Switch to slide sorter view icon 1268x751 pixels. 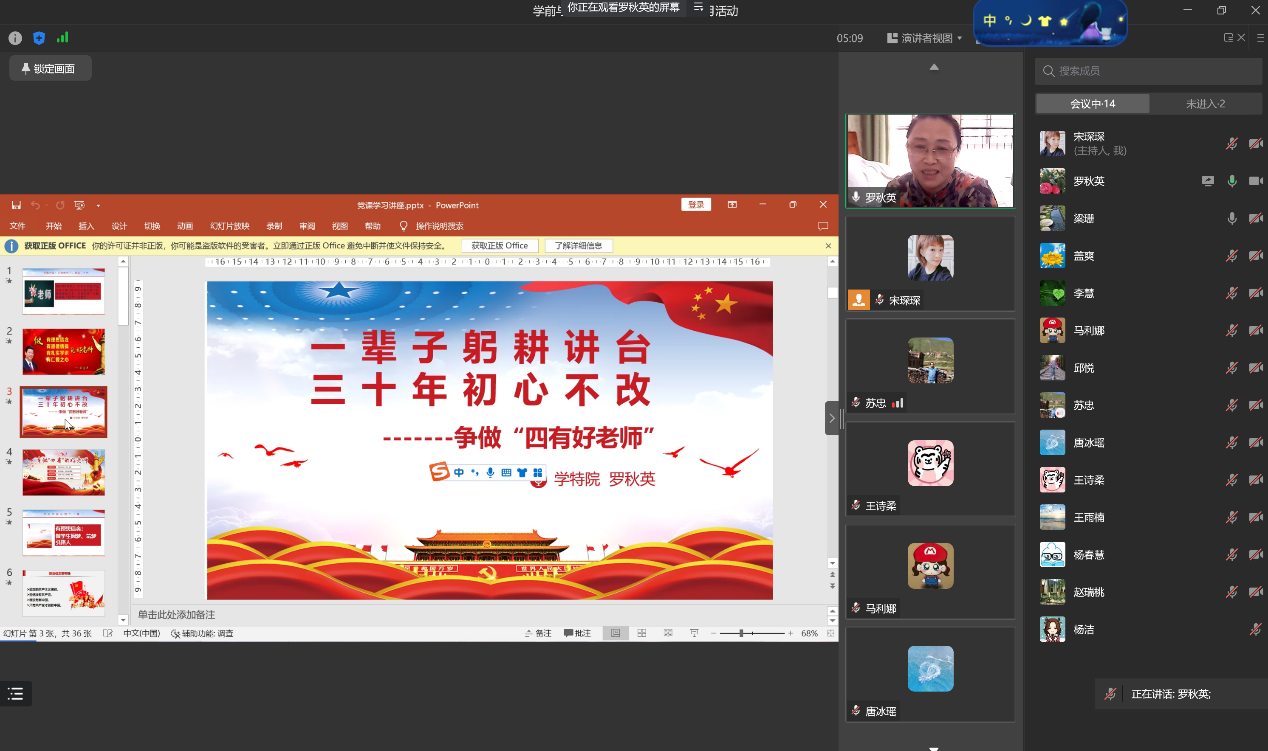(x=641, y=633)
